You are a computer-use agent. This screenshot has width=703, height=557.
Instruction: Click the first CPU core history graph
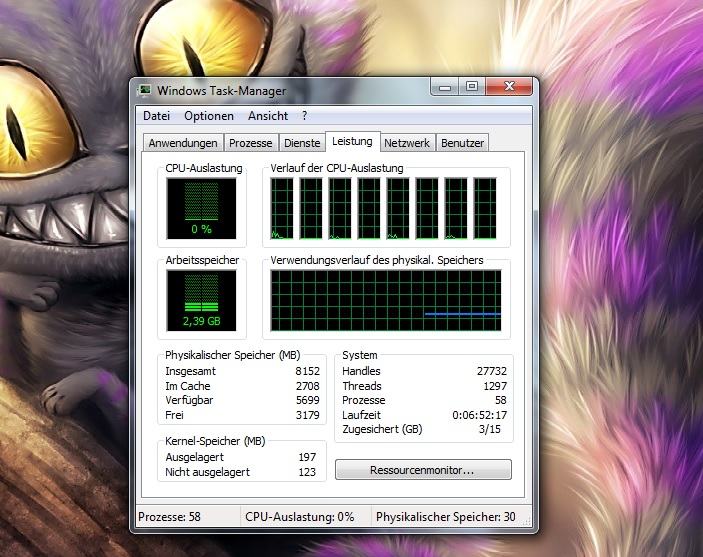282,209
